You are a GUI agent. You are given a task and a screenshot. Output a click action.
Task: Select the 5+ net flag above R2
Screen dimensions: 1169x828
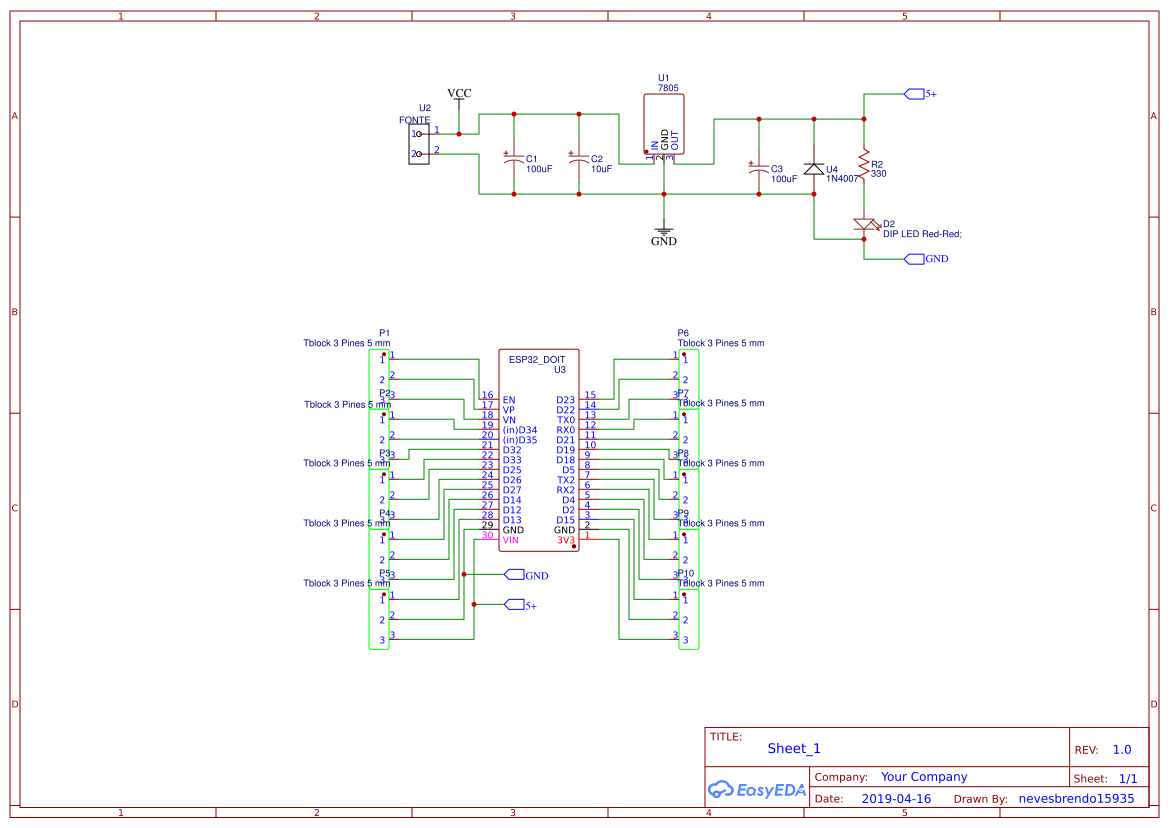click(920, 94)
